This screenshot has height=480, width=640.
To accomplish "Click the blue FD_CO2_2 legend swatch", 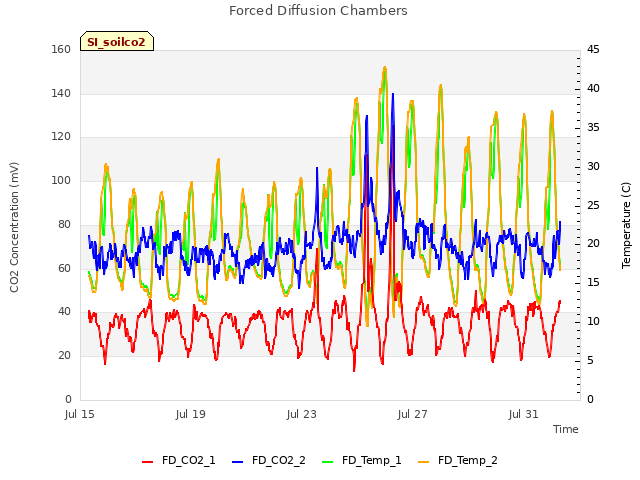I will coord(238,462).
